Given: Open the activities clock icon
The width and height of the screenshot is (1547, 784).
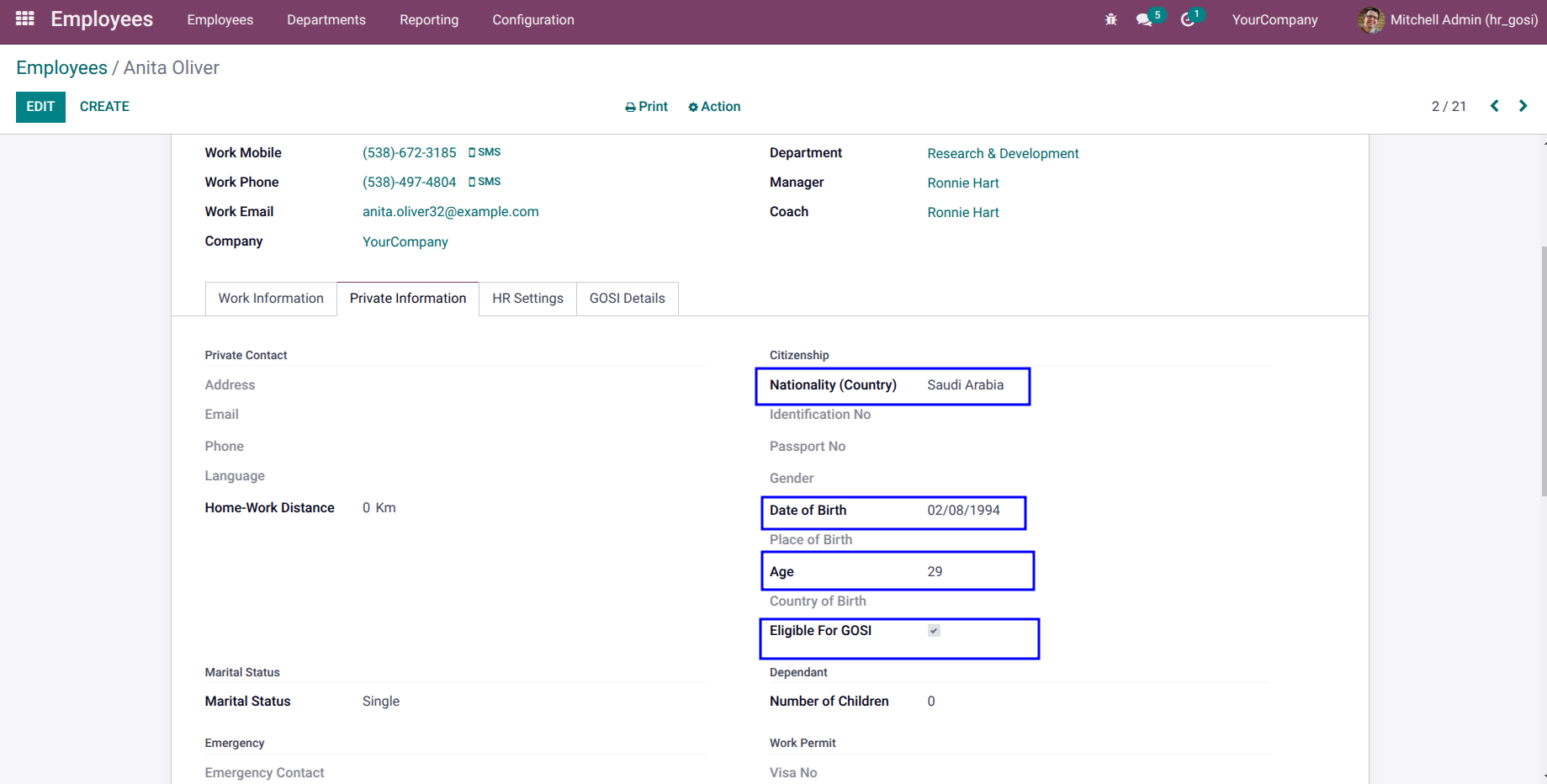Looking at the screenshot, I should pos(1188,19).
